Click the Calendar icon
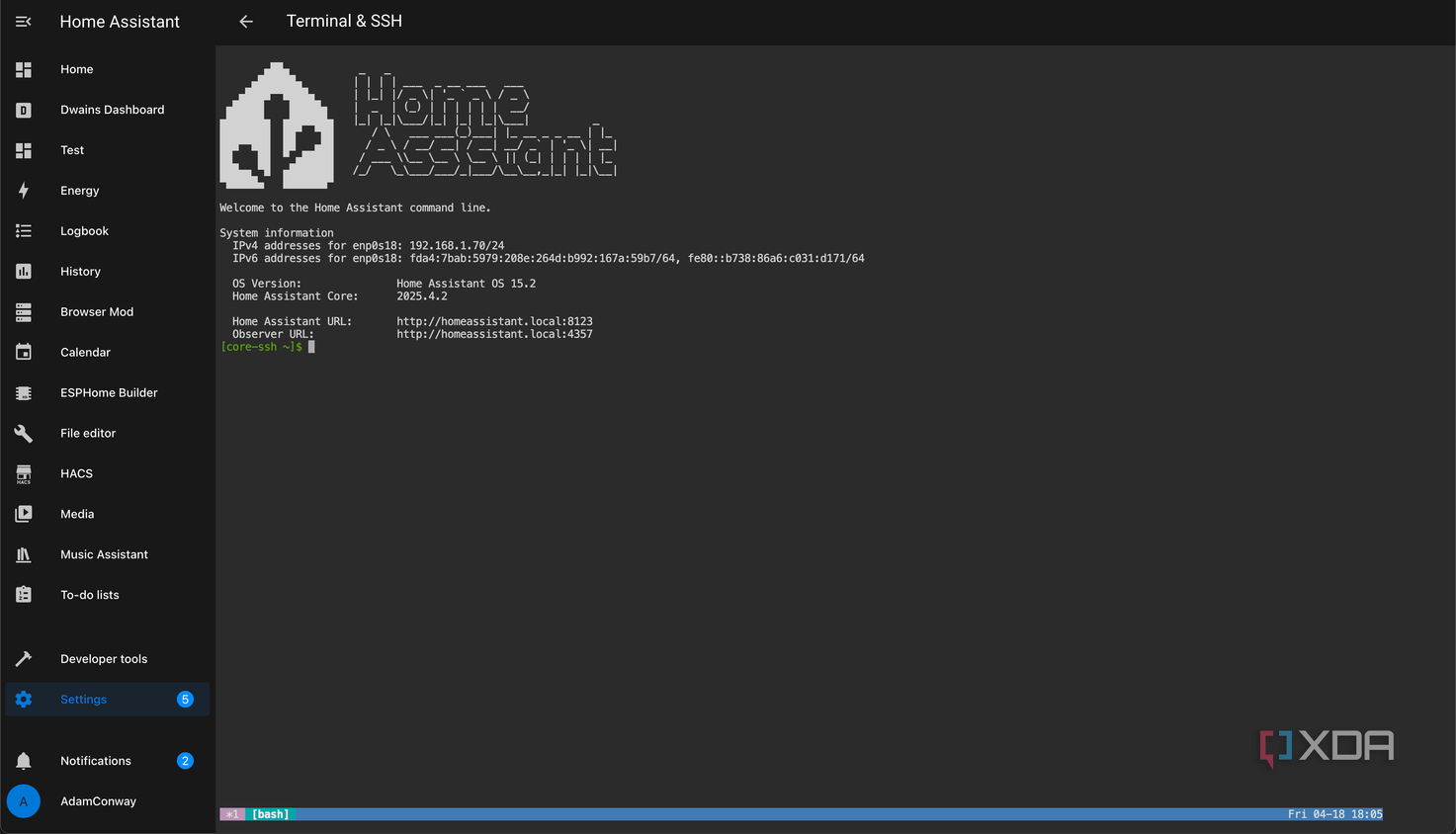 point(24,352)
